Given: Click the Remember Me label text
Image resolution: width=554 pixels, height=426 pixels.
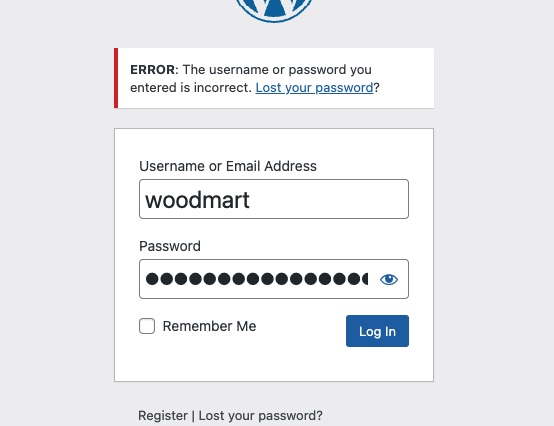Looking at the screenshot, I should [209, 326].
